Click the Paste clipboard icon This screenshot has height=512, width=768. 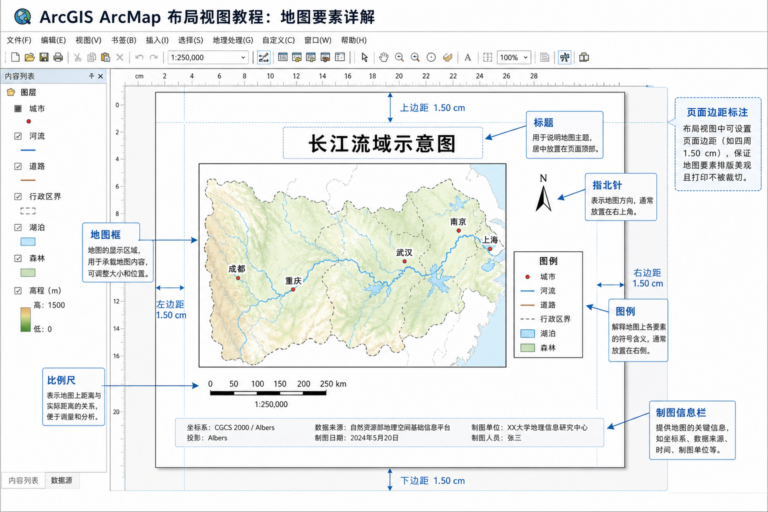click(x=105, y=57)
